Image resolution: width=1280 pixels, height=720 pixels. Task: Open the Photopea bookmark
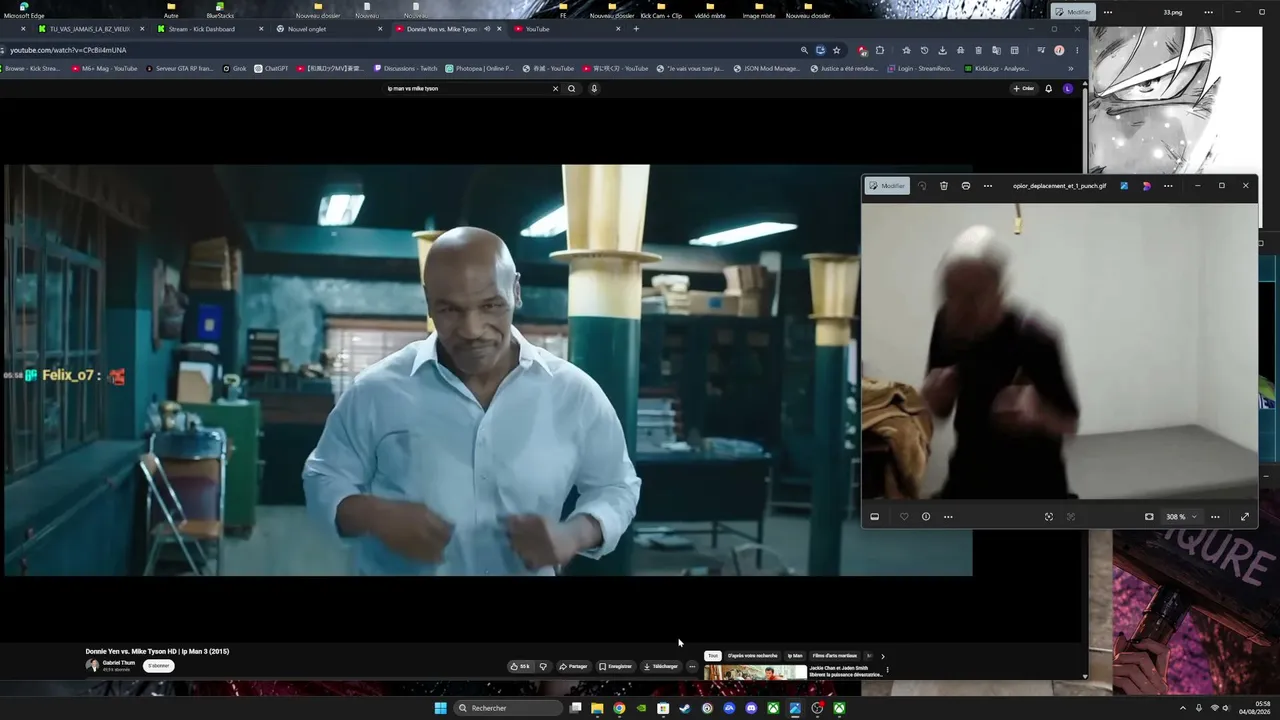click(479, 69)
